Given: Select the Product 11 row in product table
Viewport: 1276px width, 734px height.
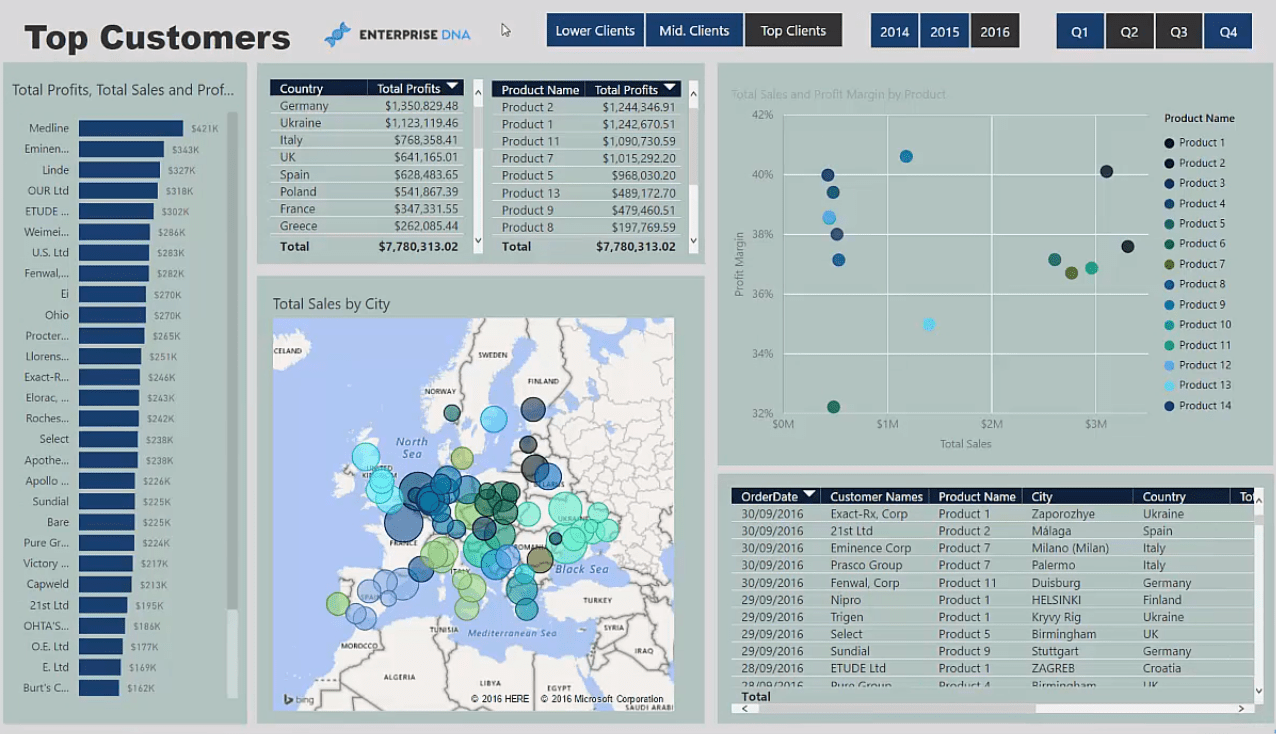Looking at the screenshot, I should pyautogui.click(x=587, y=141).
